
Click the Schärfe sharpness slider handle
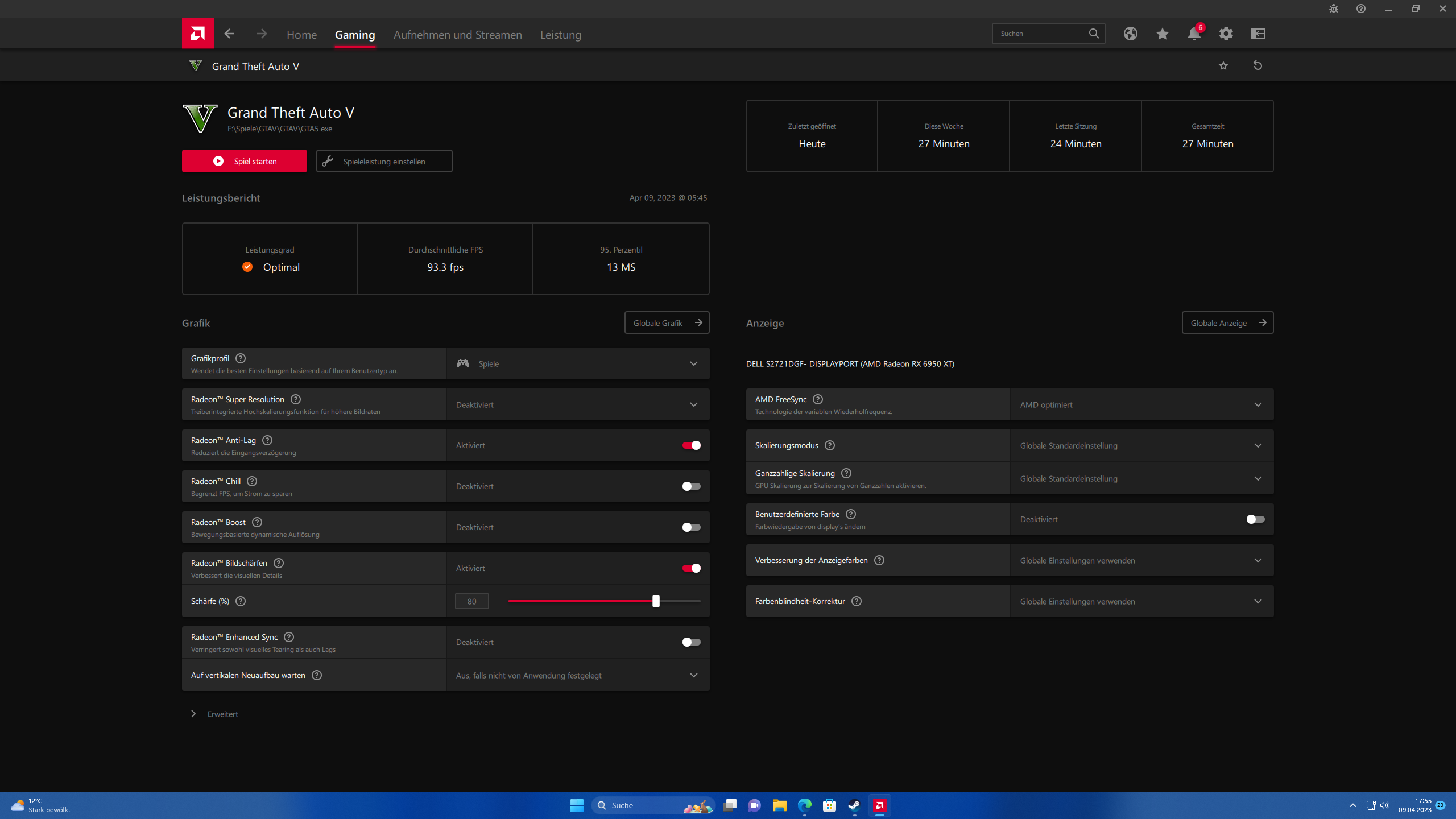click(x=656, y=601)
